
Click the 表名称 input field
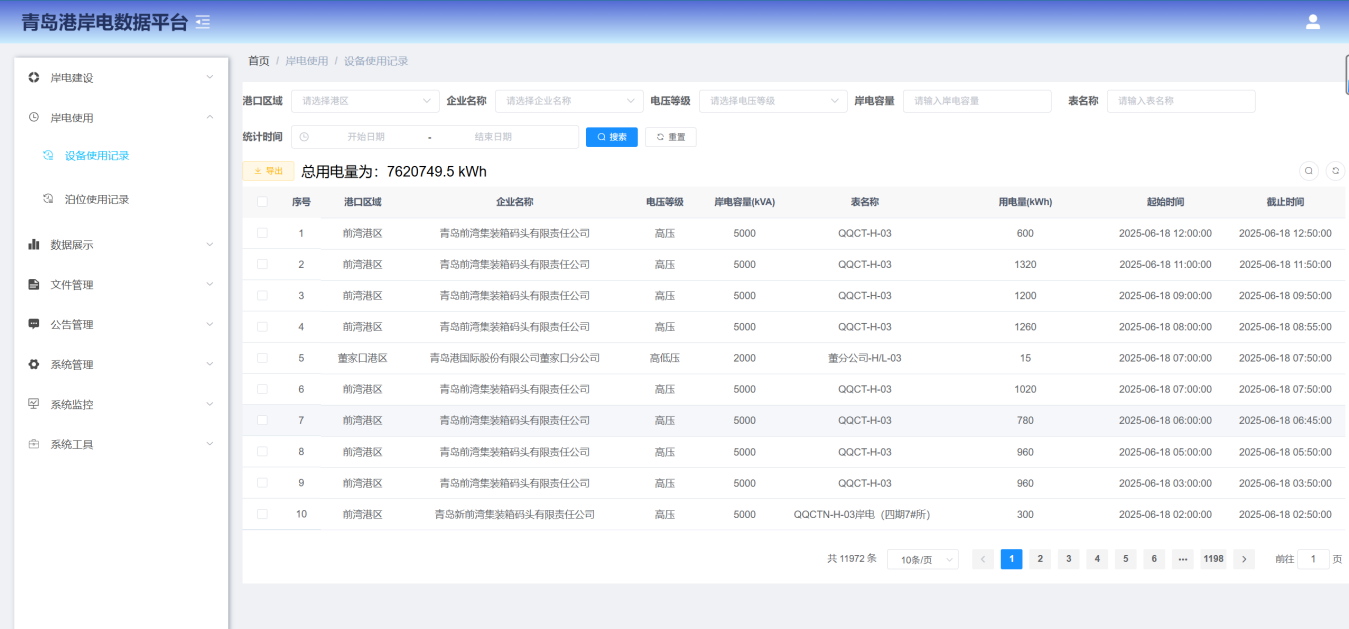[x=1181, y=101]
